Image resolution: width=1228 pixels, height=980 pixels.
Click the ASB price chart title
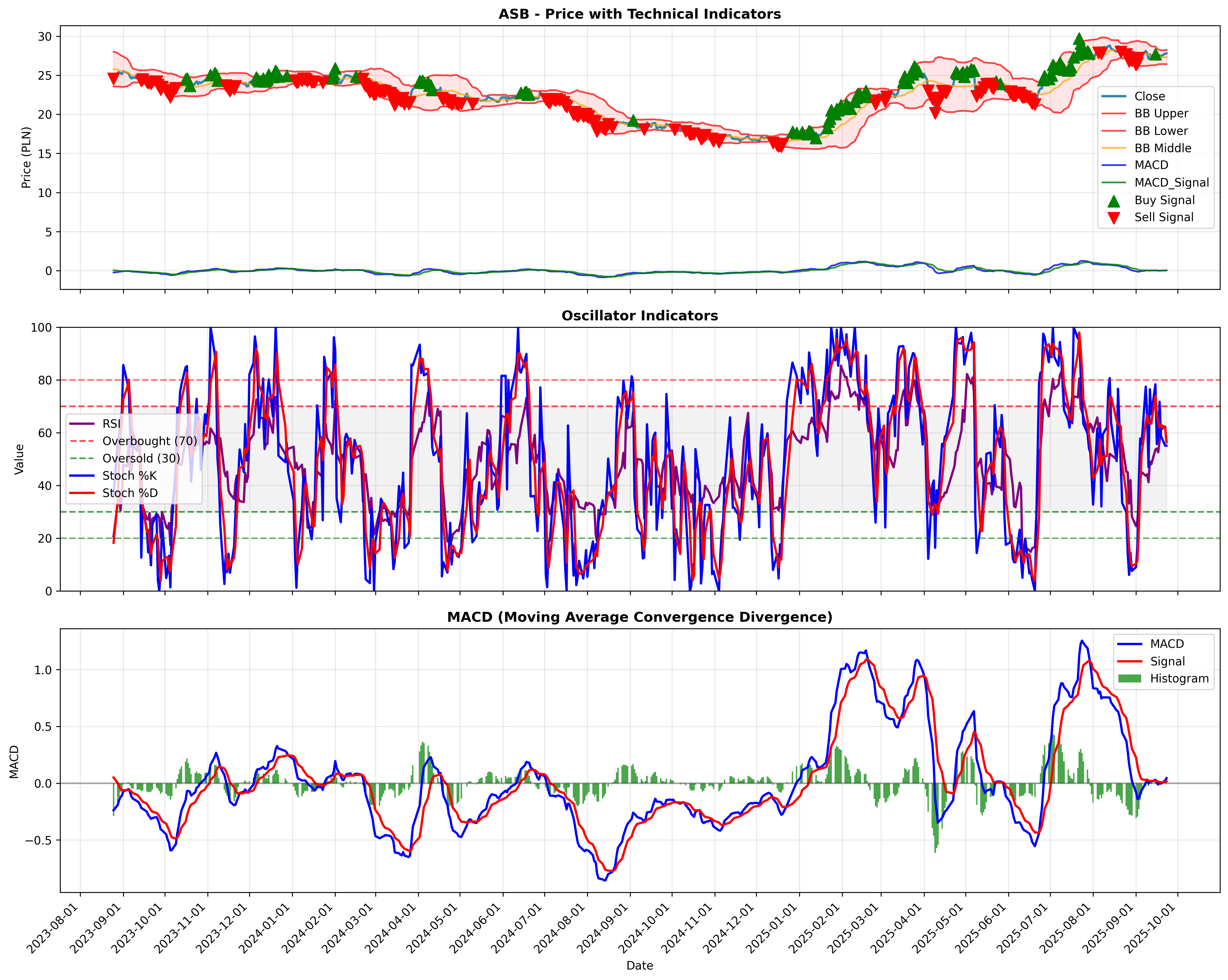tap(640, 14)
